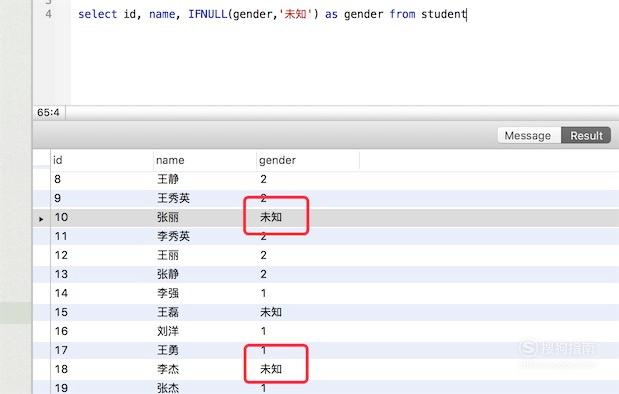Click the cursor position 65:4 status indicator
619x394 pixels.
point(48,113)
